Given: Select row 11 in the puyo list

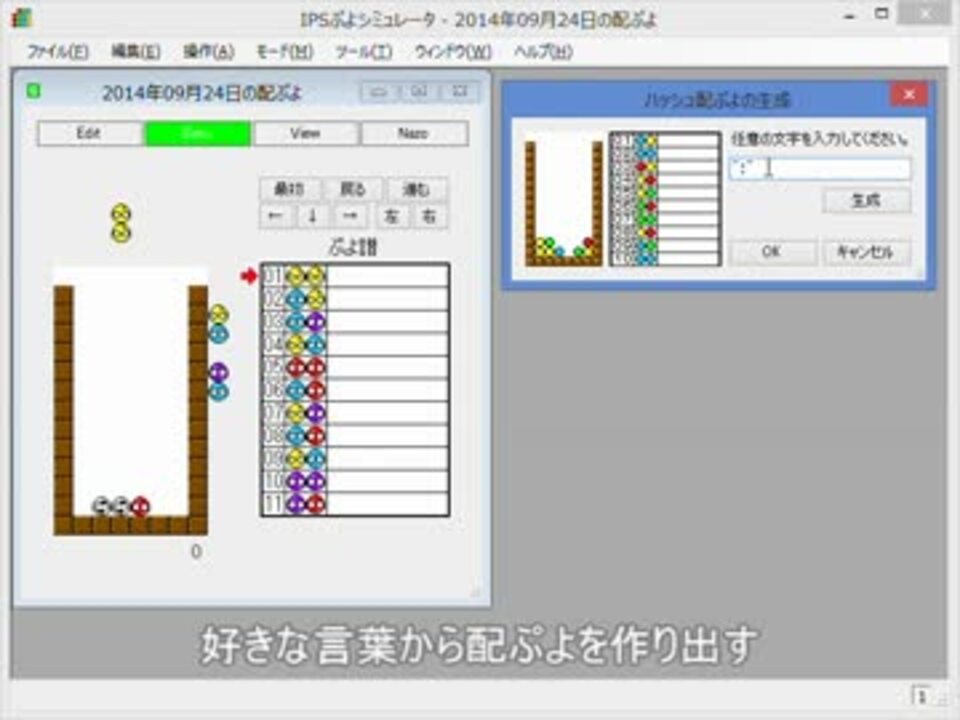Looking at the screenshot, I should click(355, 504).
